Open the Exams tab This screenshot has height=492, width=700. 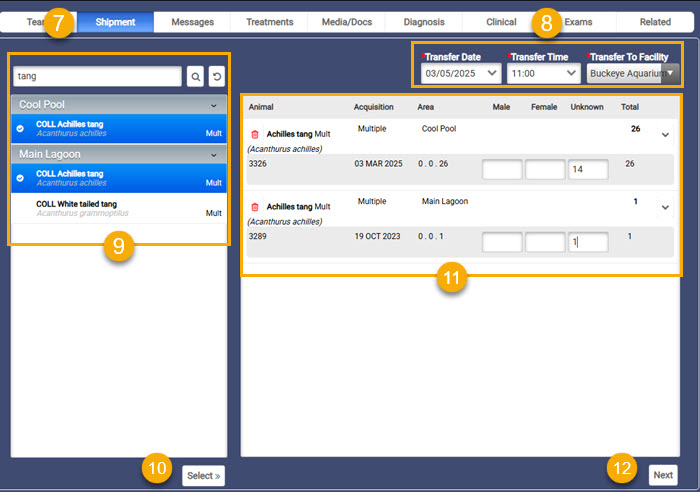coord(578,22)
